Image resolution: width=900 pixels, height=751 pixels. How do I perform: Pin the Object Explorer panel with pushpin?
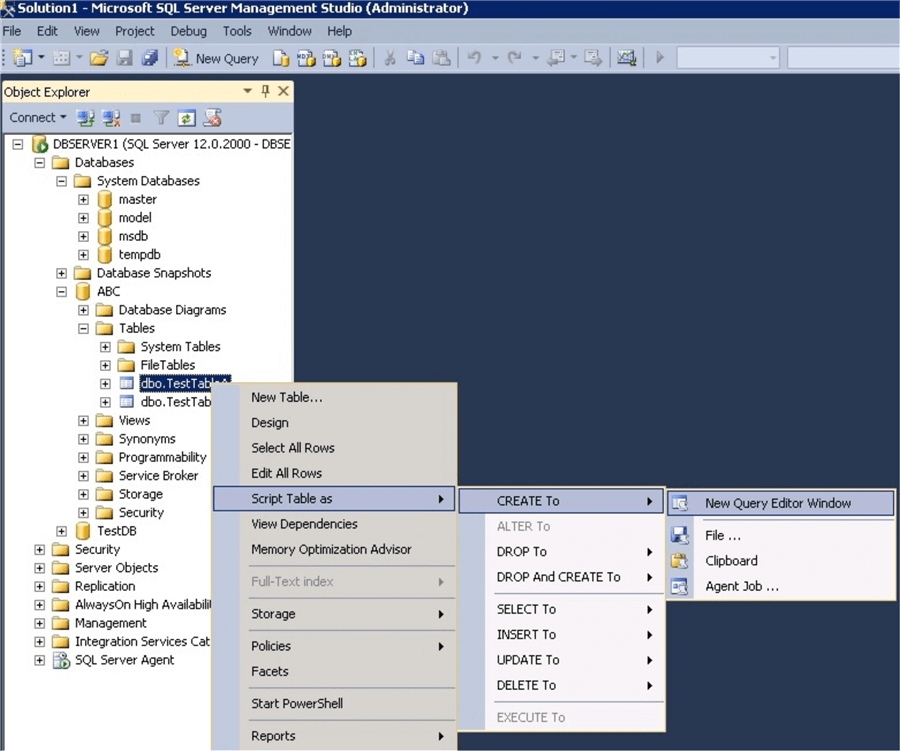click(x=265, y=91)
